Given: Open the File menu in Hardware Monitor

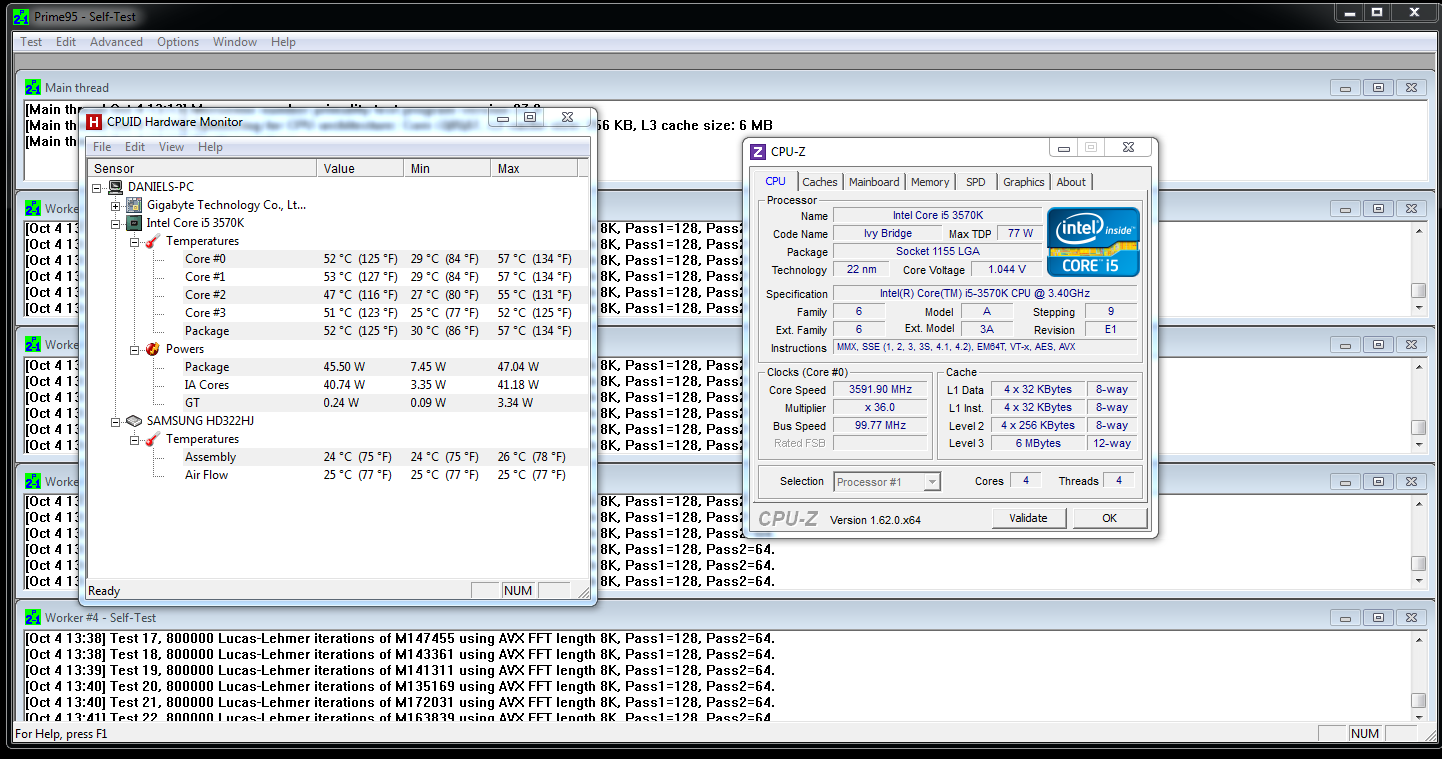Looking at the screenshot, I should [102, 147].
